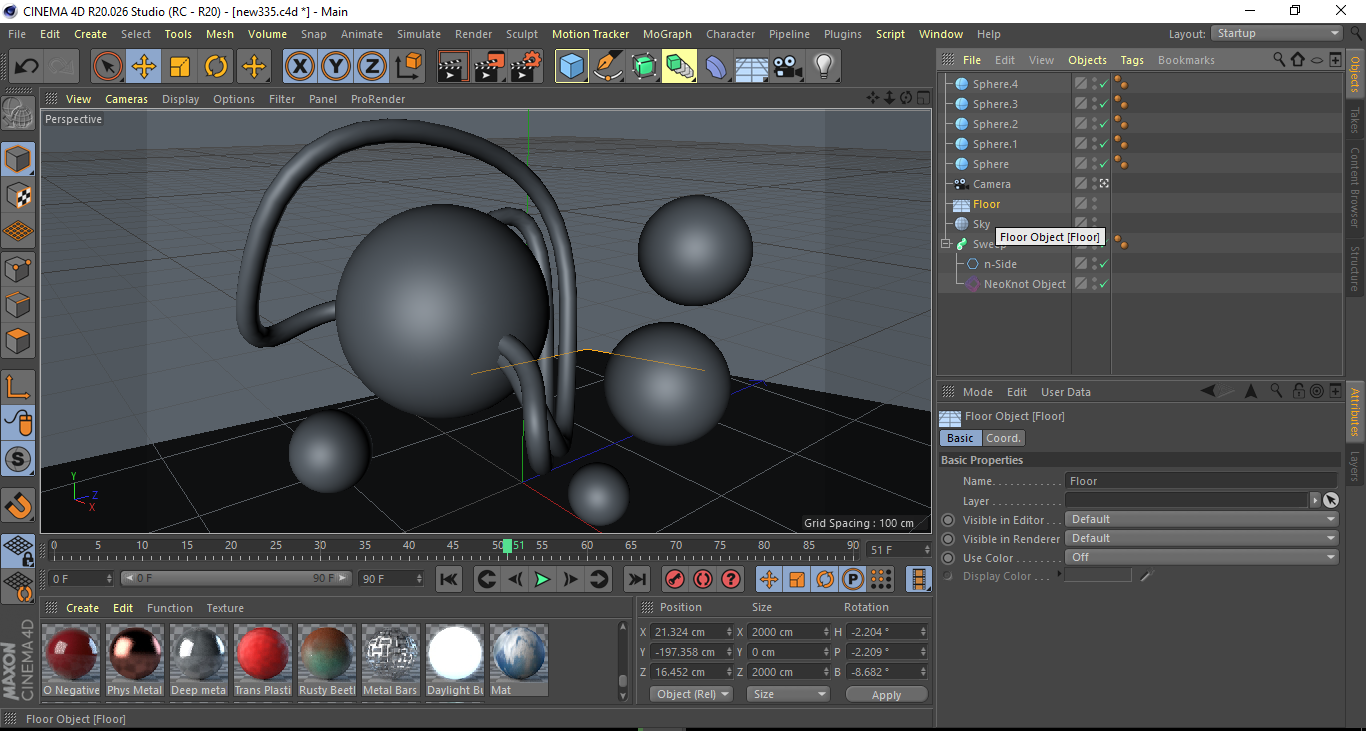The width and height of the screenshot is (1366, 731).
Task: Collapse the Sweep object hierarchy
Action: [946, 244]
